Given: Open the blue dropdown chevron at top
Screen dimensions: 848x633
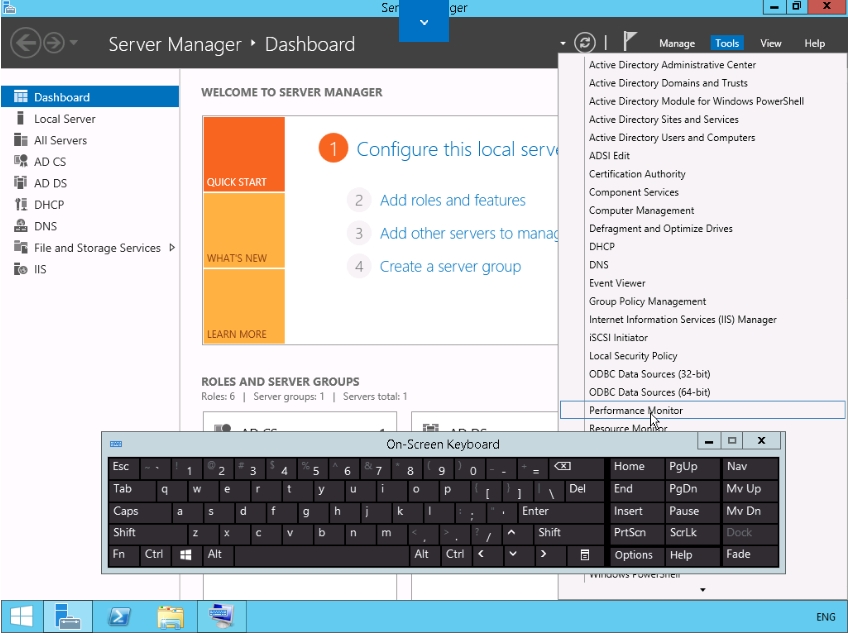Looking at the screenshot, I should 424,22.
